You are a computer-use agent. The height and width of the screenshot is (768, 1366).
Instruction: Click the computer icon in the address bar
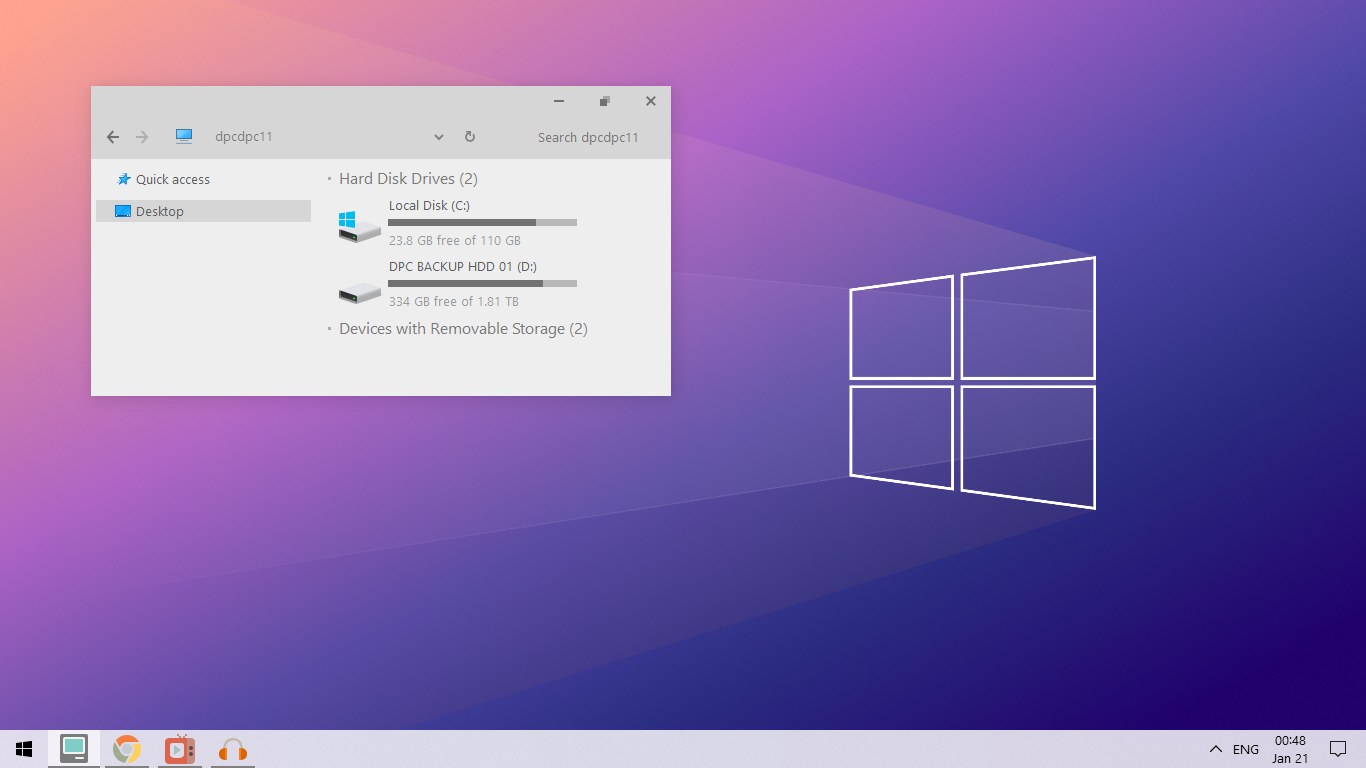184,136
